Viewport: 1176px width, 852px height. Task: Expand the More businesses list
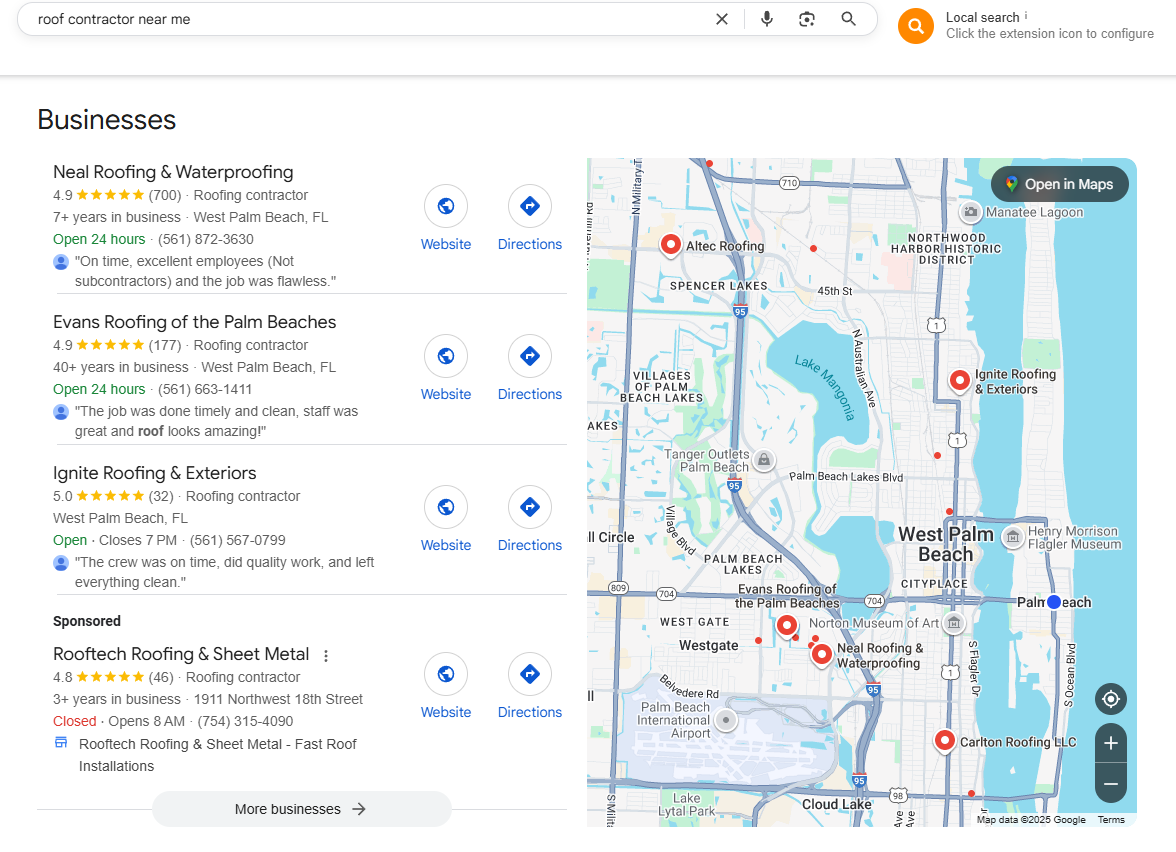(x=301, y=809)
